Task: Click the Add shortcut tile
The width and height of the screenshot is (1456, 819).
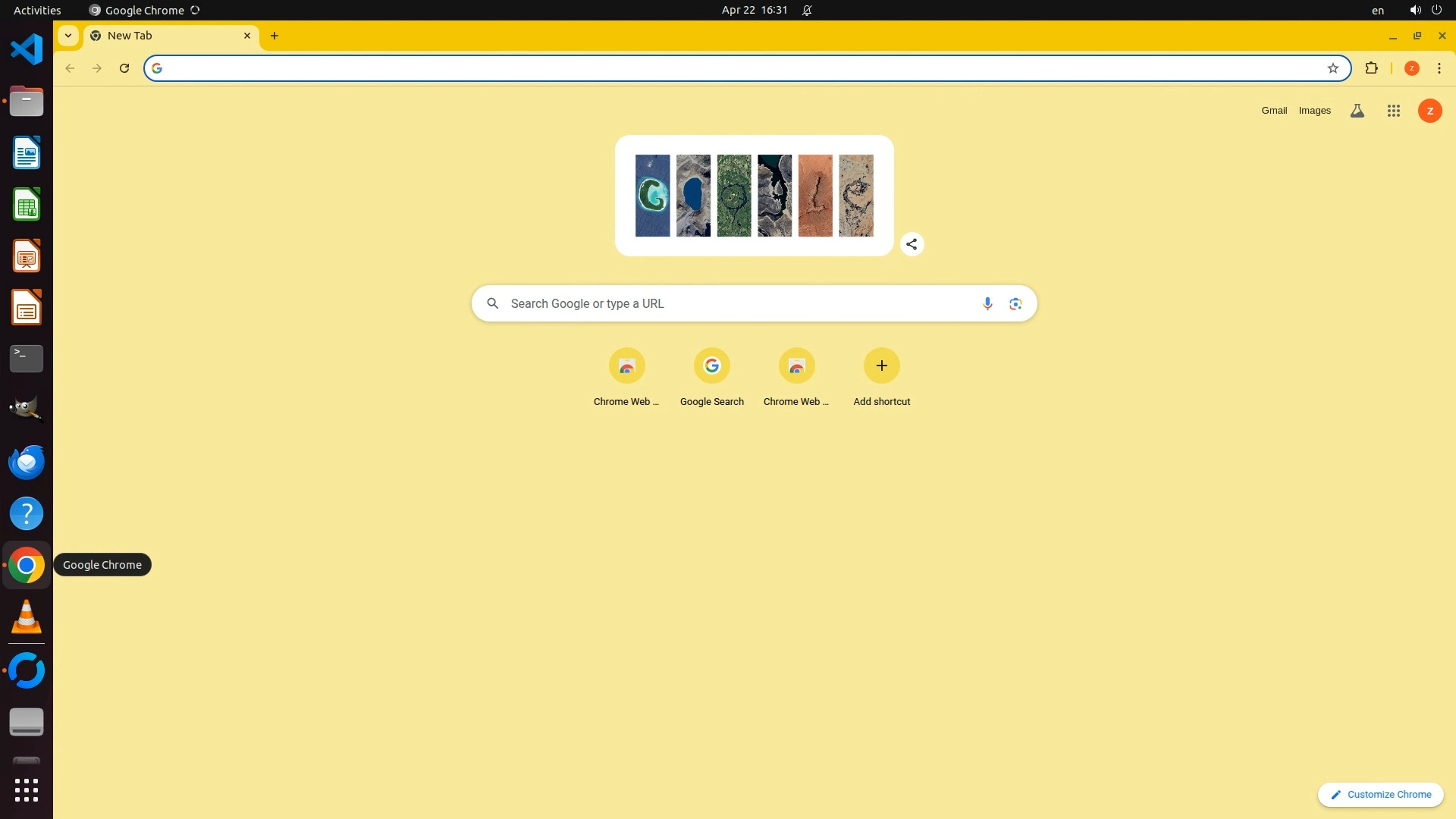Action: click(x=881, y=366)
